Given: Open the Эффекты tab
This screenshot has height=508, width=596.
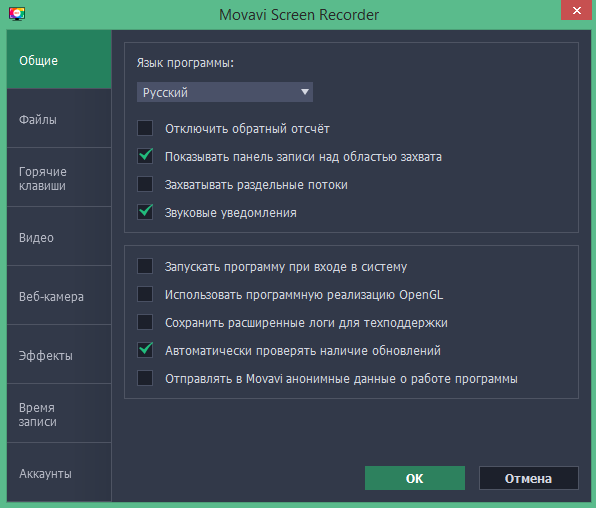Looking at the screenshot, I should [59, 354].
